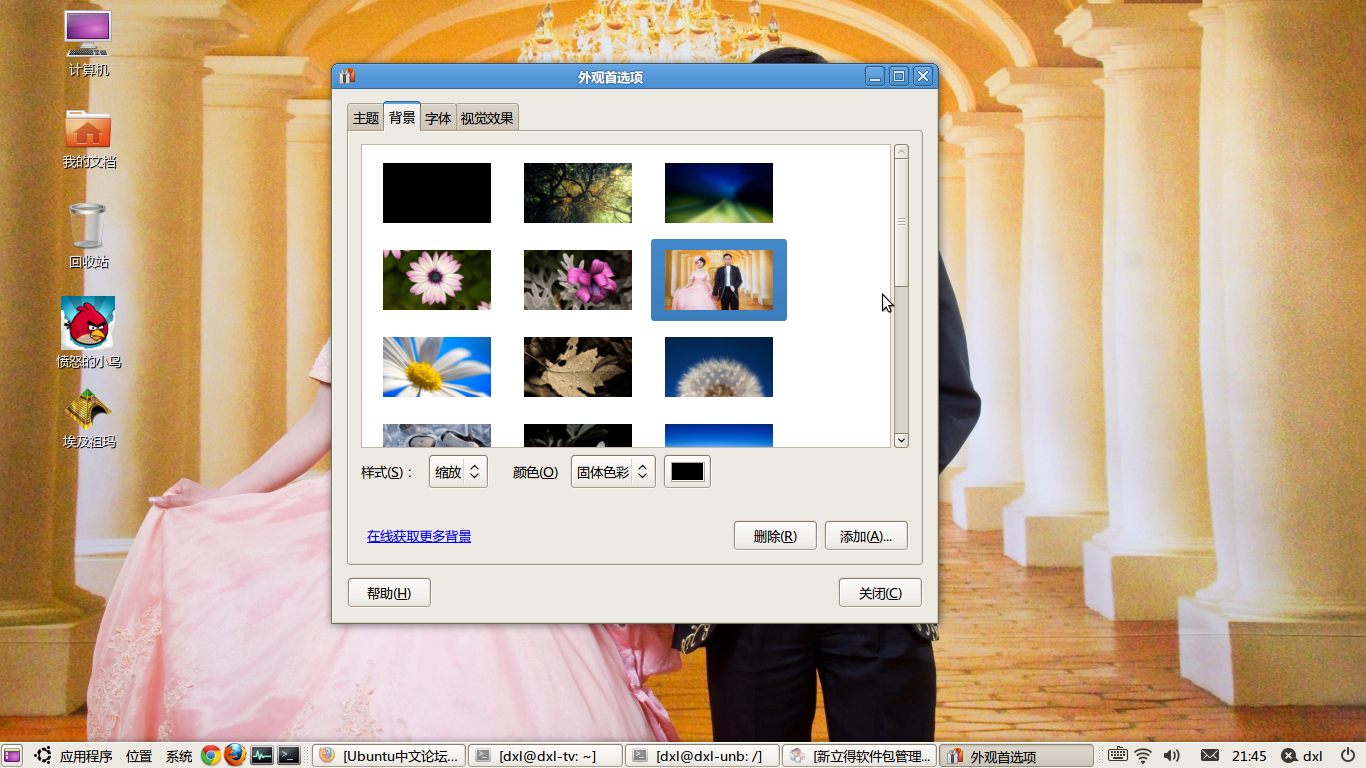The image size is (1366, 768).
Task: Open the 样式 缩放 dropdown
Action: coord(458,472)
